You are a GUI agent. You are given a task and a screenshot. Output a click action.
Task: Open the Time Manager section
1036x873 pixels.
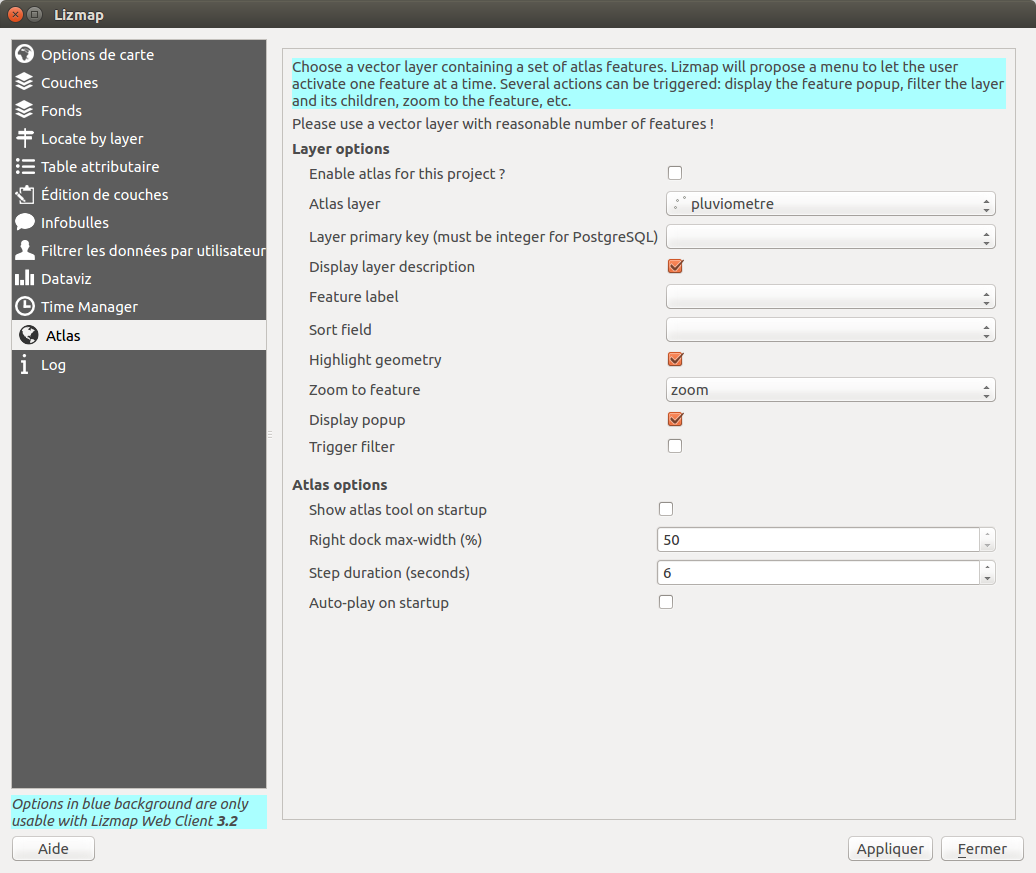click(x=139, y=307)
